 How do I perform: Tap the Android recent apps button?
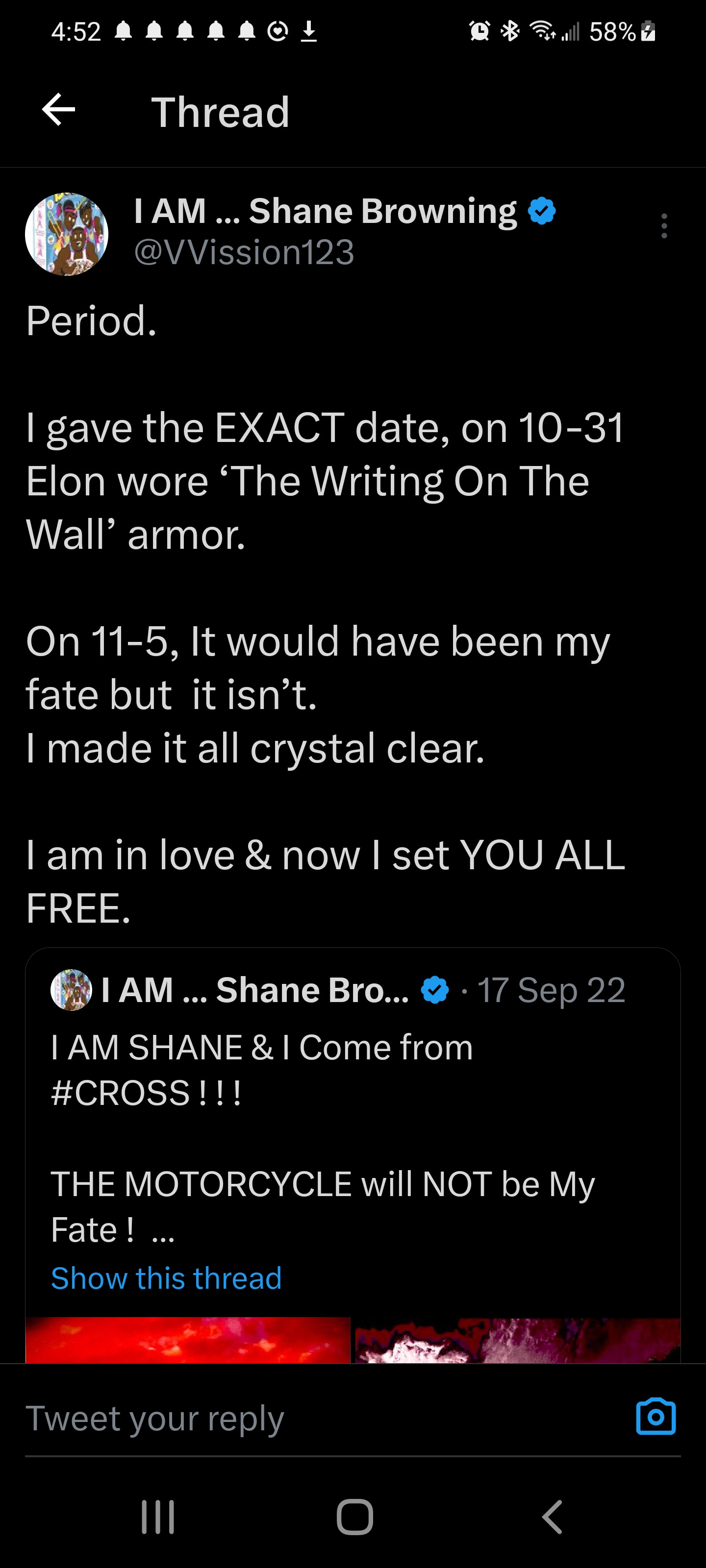pyautogui.click(x=158, y=1516)
